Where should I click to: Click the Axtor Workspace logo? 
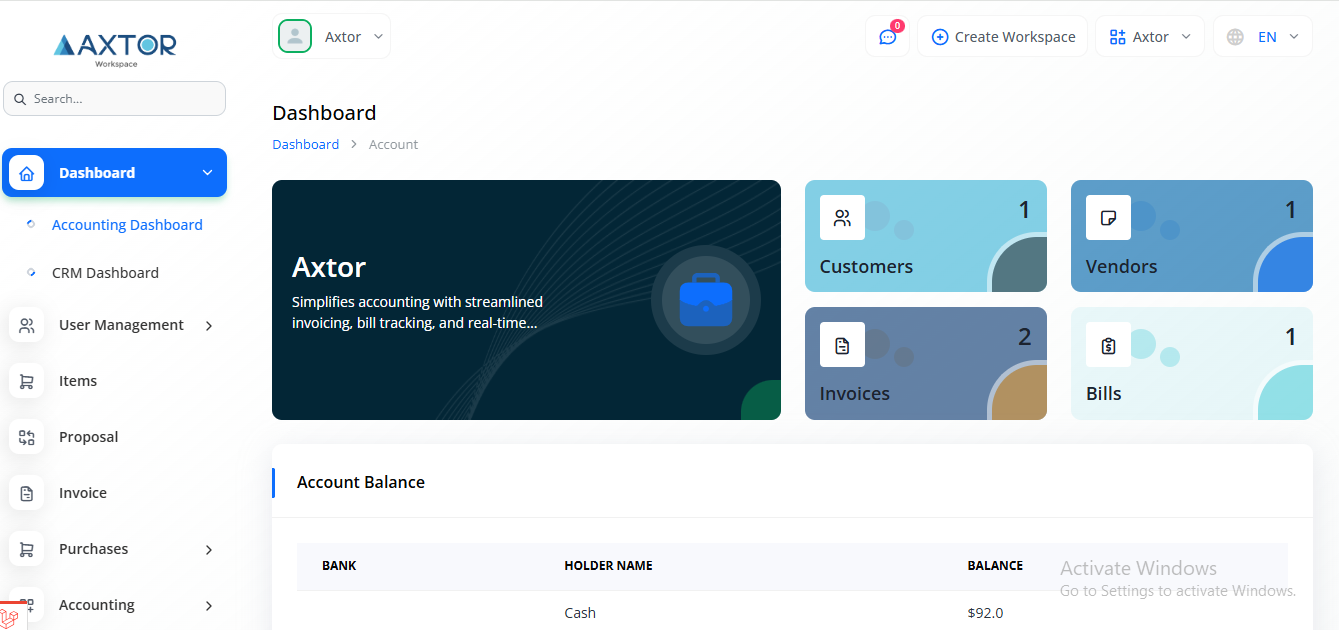coord(115,48)
